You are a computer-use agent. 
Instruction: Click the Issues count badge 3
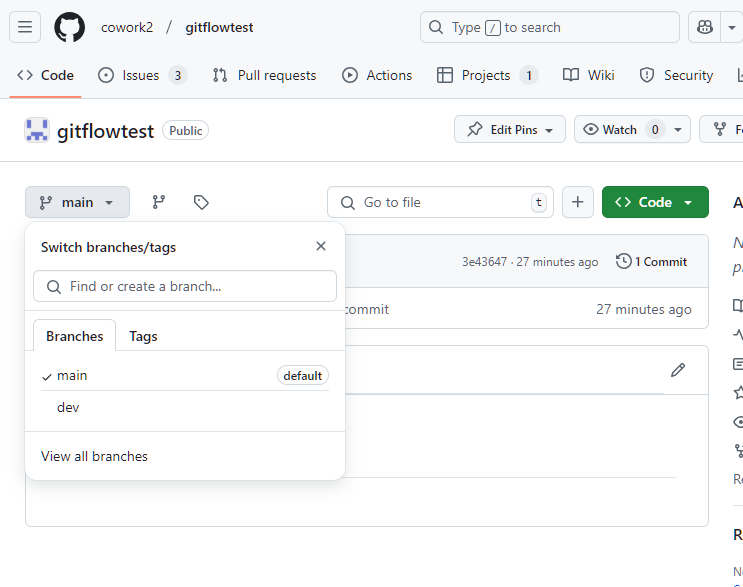[x=178, y=75]
